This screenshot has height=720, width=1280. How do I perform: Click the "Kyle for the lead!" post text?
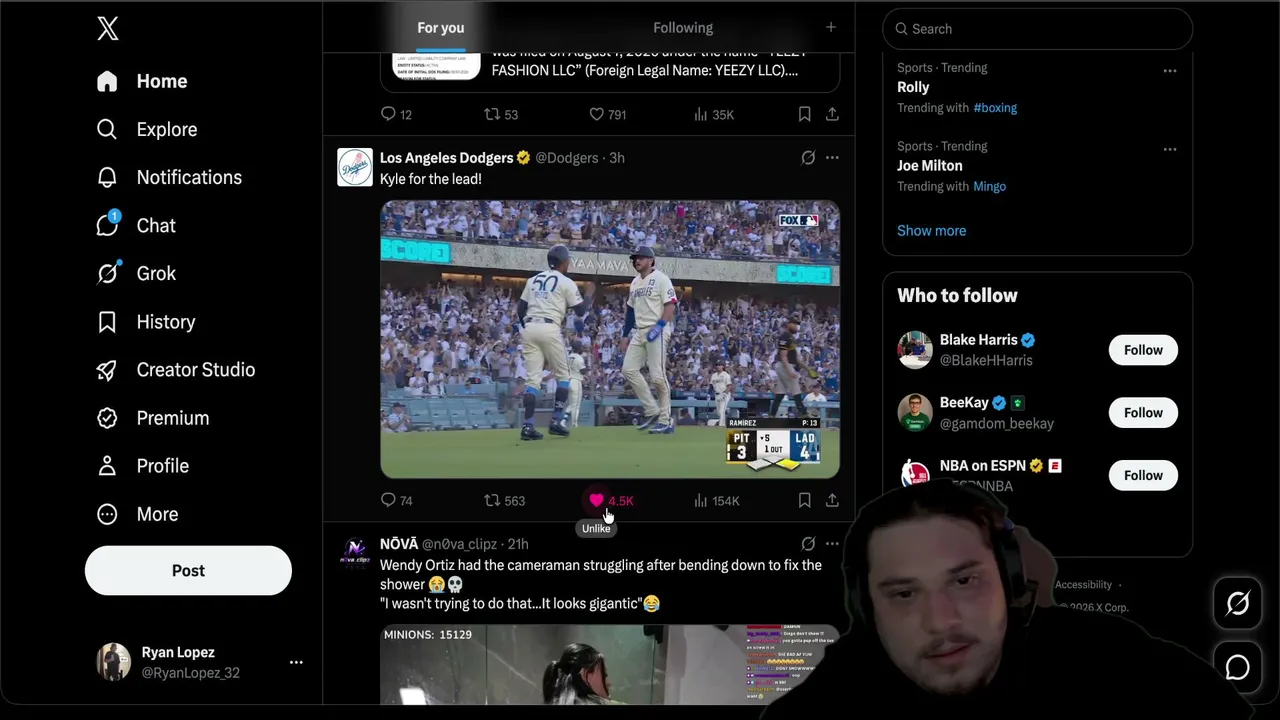click(431, 179)
